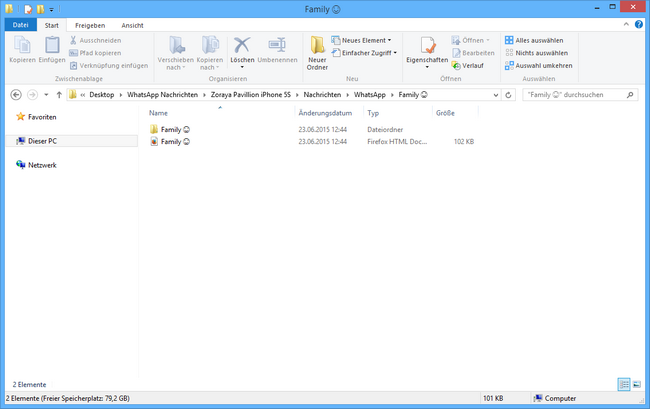Open the Verlauf history option
This screenshot has width=650, height=409.
point(471,64)
